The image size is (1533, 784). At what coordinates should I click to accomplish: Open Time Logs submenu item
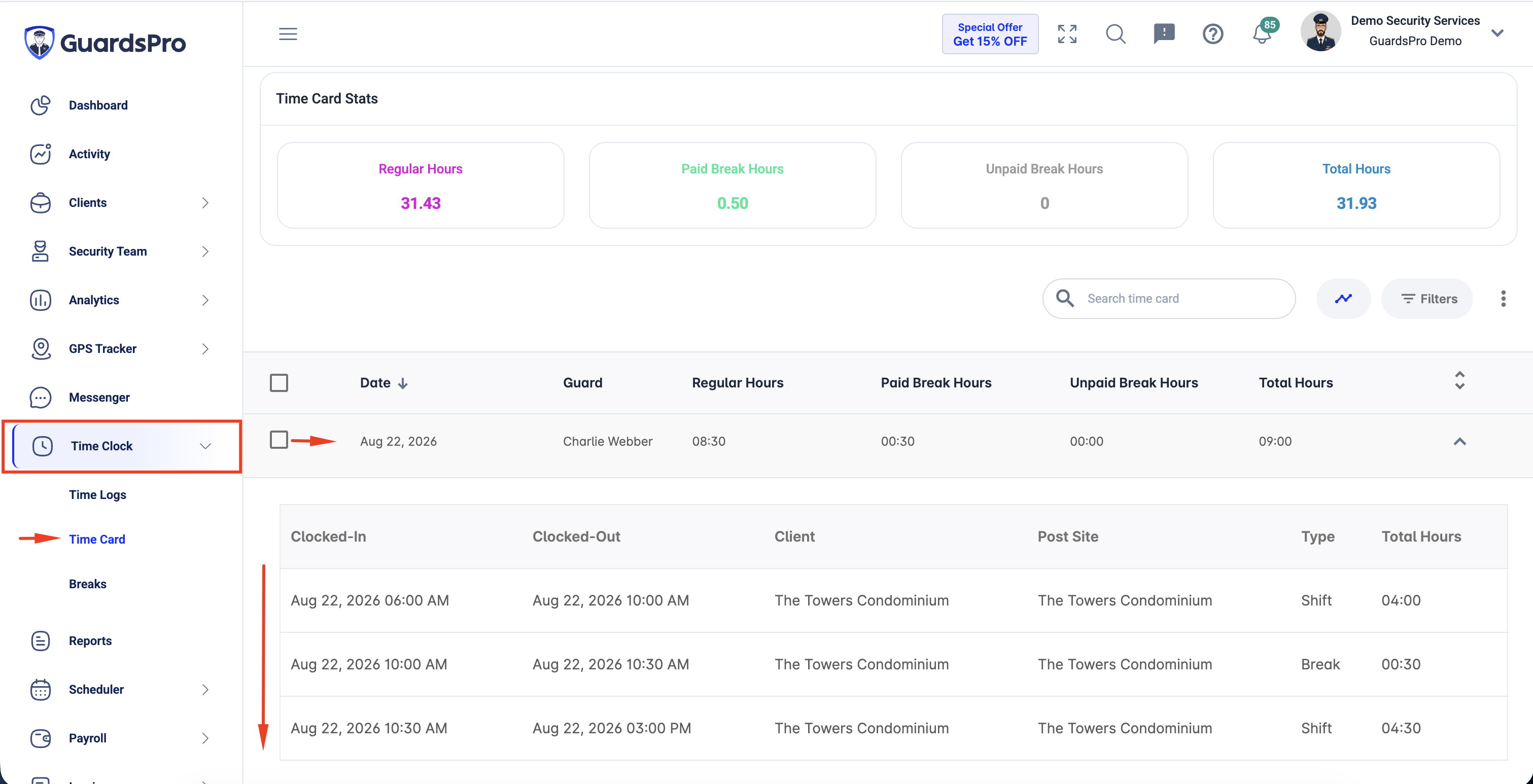[97, 495]
